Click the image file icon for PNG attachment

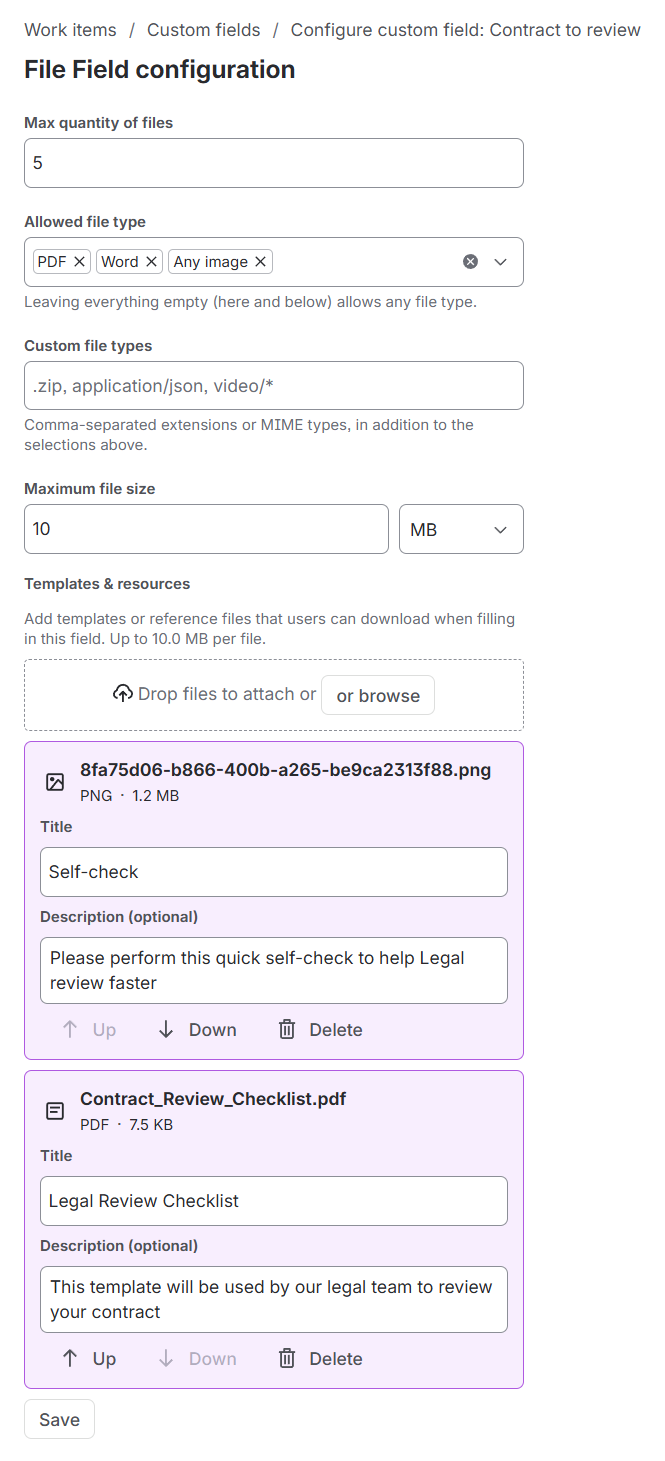coord(56,782)
